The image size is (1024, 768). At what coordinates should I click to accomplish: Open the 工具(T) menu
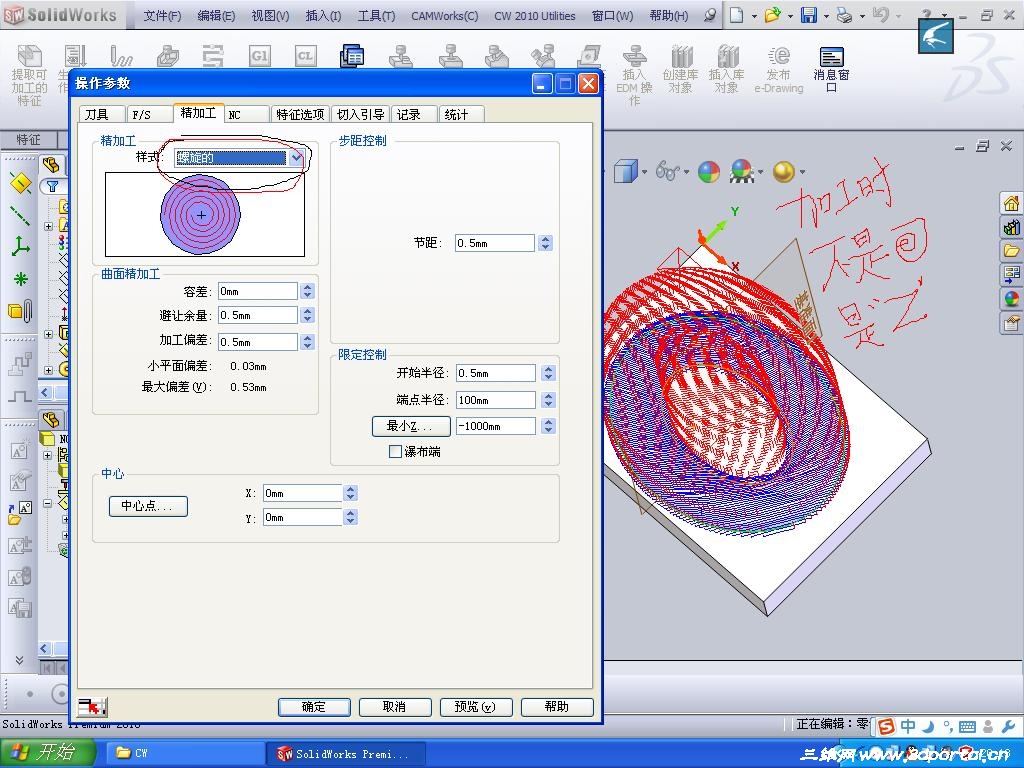[376, 16]
